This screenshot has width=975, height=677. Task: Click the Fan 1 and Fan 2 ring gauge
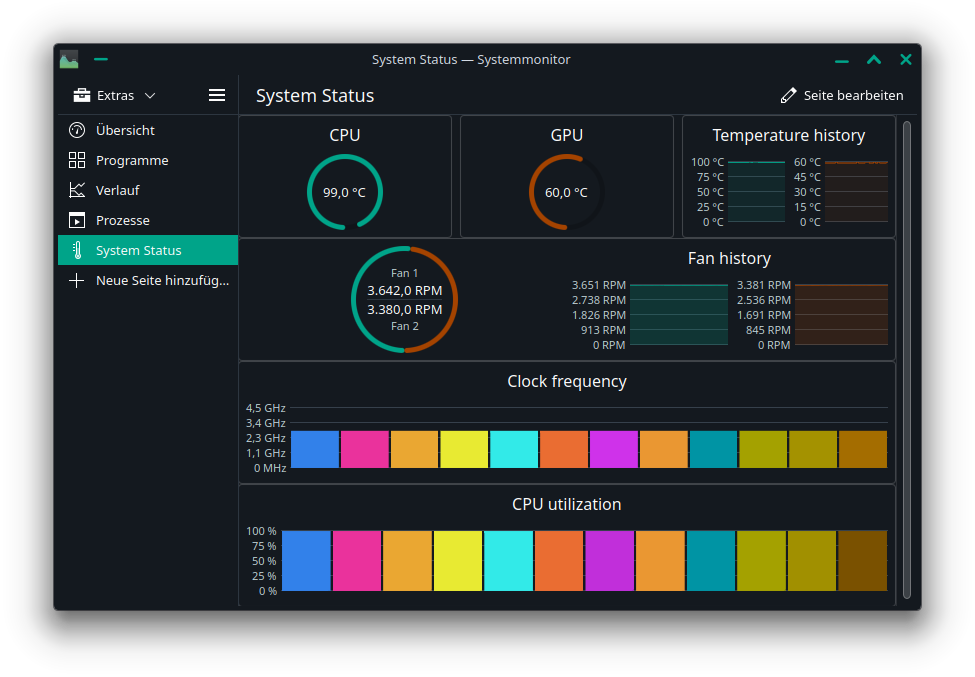click(x=405, y=300)
